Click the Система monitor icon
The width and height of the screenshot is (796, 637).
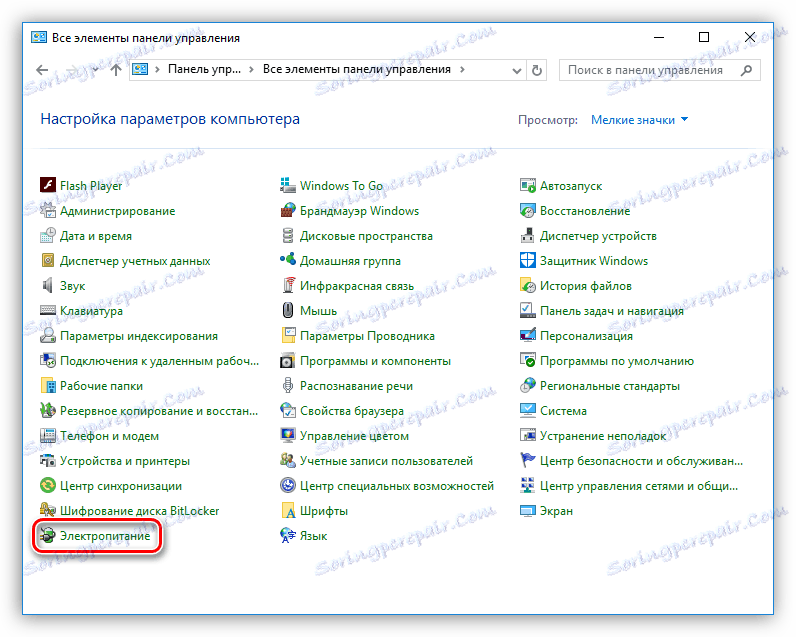(528, 410)
